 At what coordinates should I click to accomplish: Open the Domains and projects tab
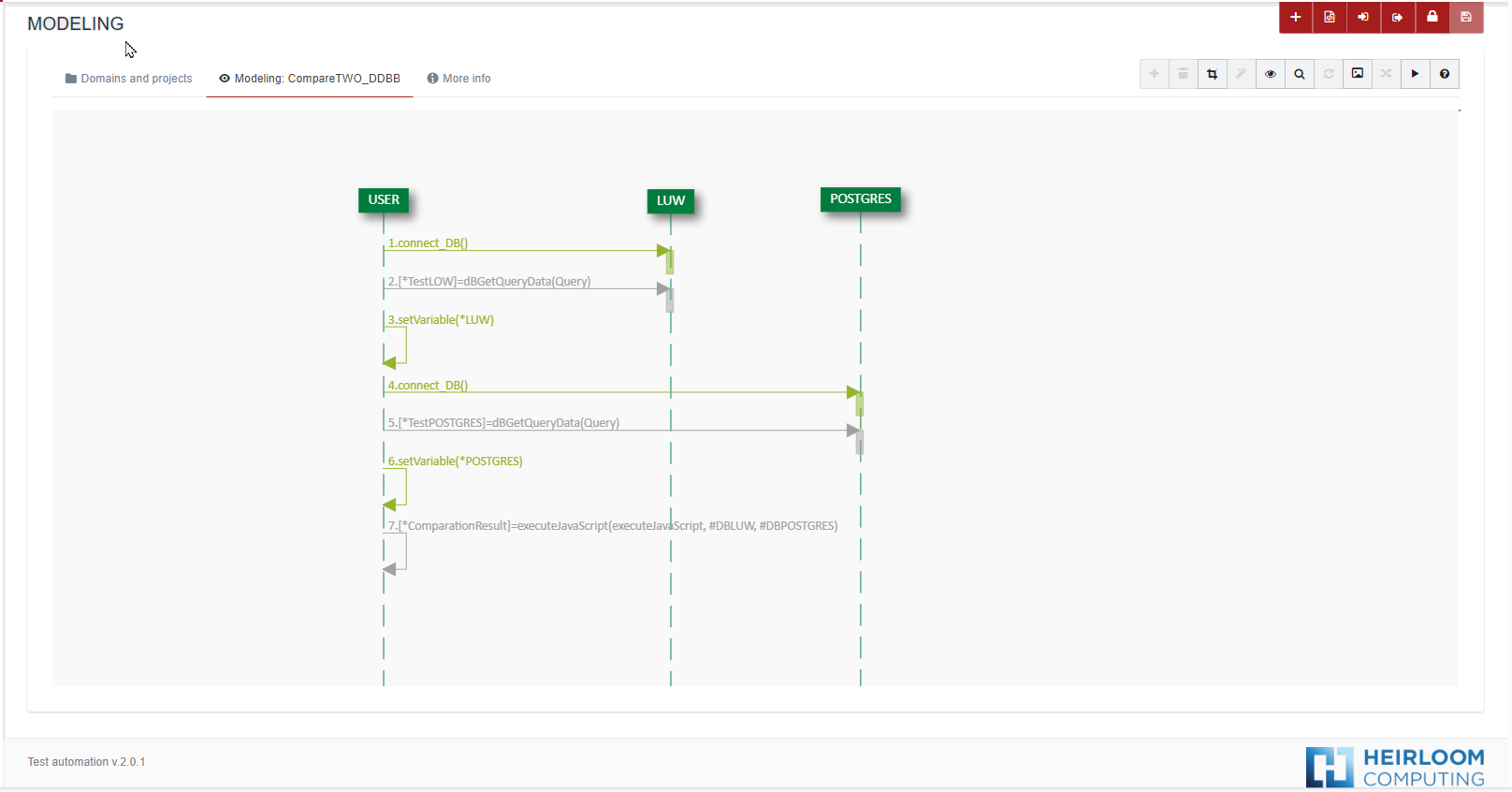128,79
